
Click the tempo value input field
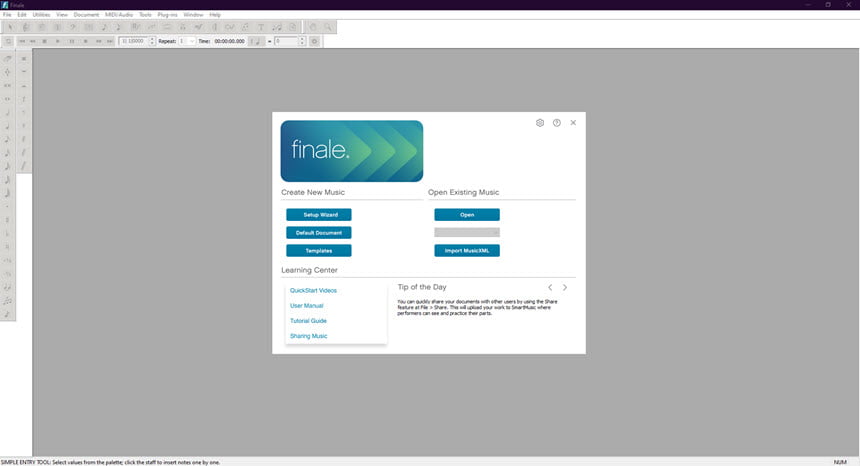(286, 41)
